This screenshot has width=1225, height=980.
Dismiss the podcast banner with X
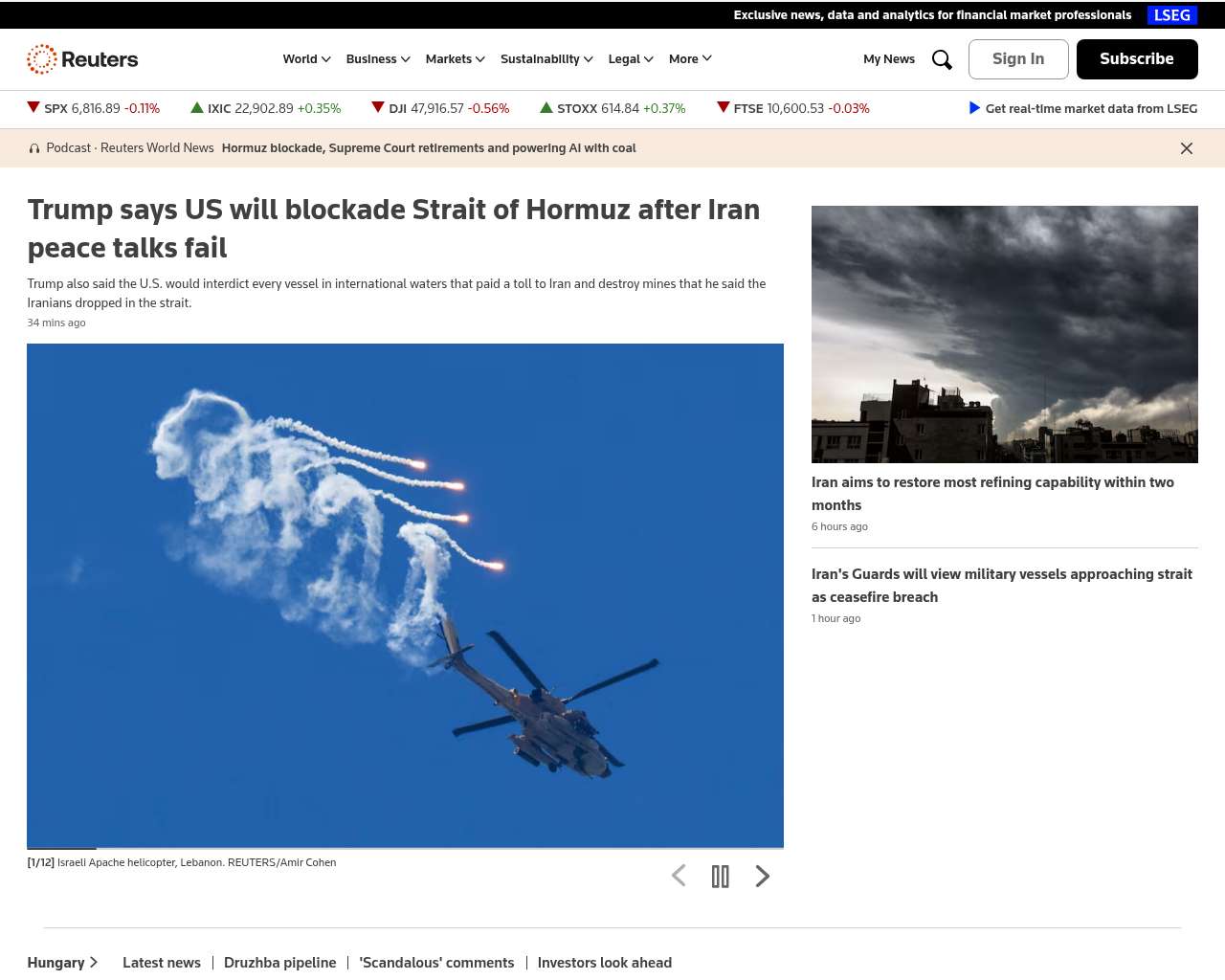click(x=1187, y=148)
